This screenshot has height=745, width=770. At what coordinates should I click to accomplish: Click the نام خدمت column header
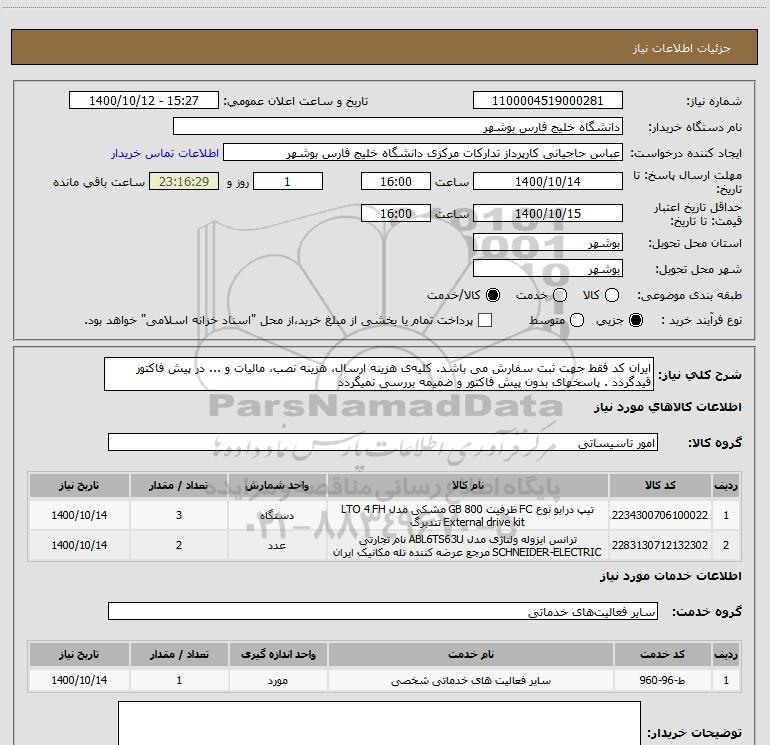click(x=470, y=654)
